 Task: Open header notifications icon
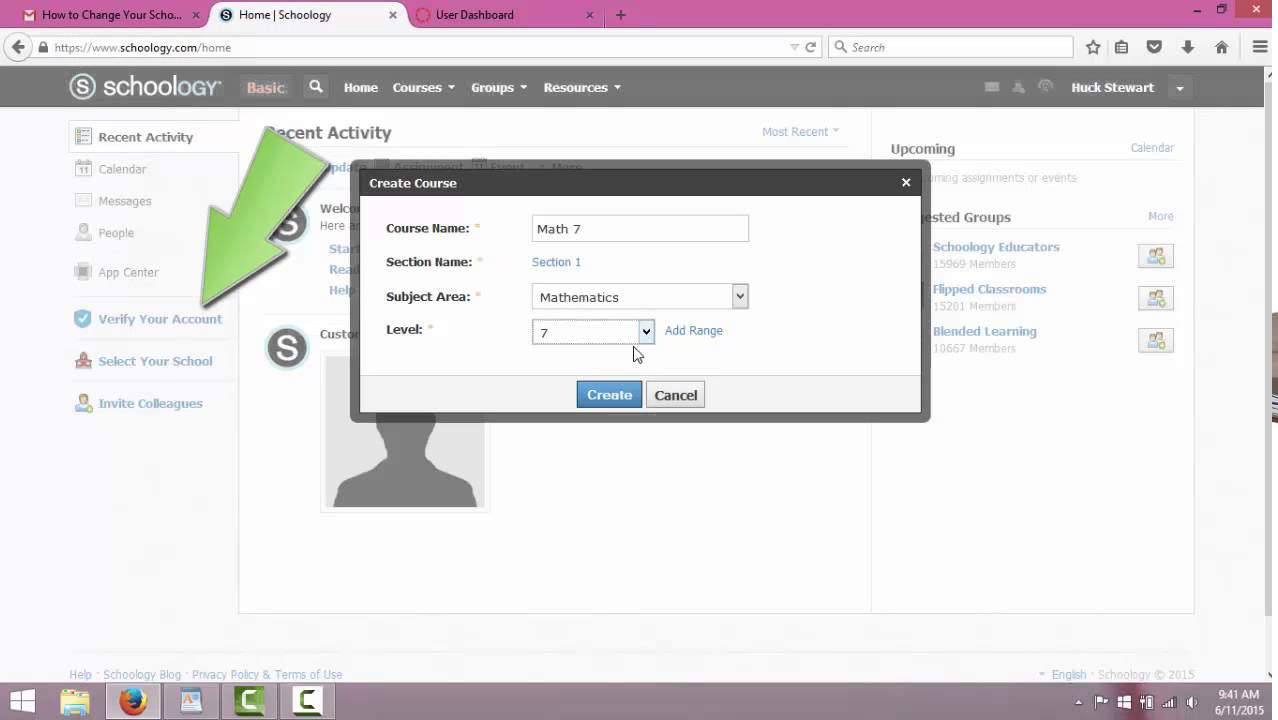(x=1045, y=87)
